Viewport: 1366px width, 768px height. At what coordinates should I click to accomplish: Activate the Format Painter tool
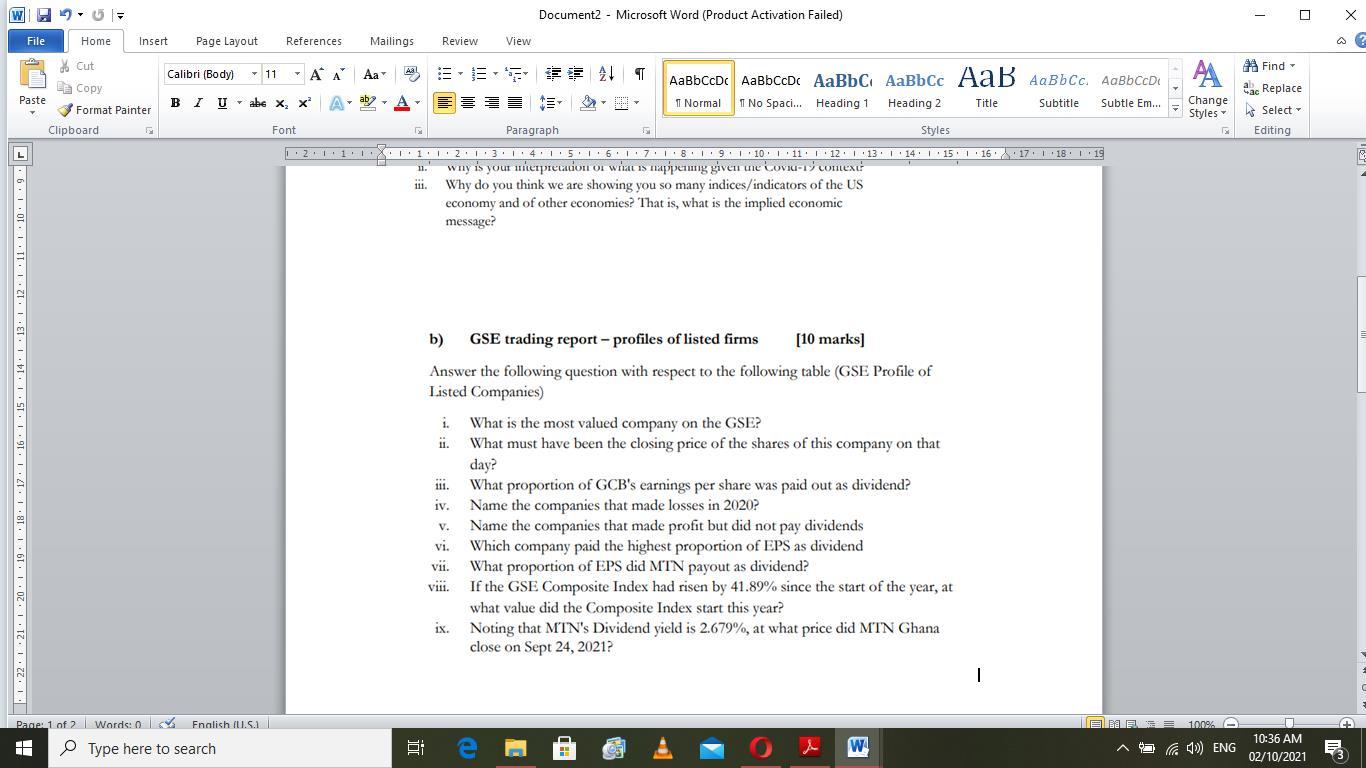tap(104, 110)
